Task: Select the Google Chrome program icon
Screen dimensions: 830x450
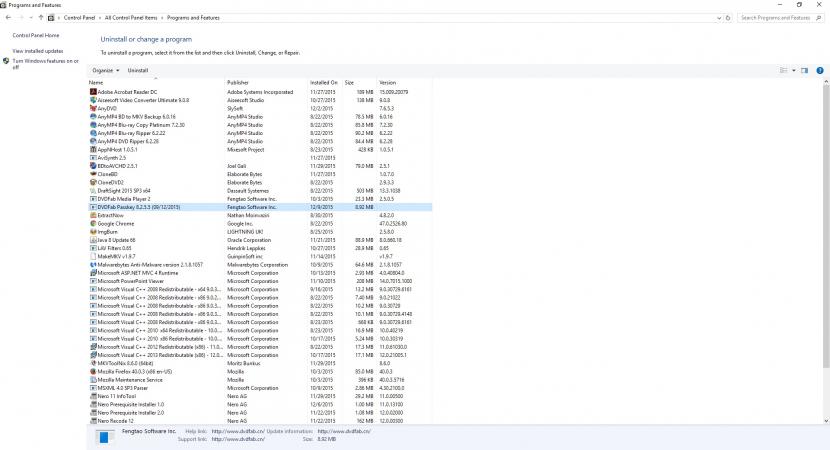Action: click(92, 223)
